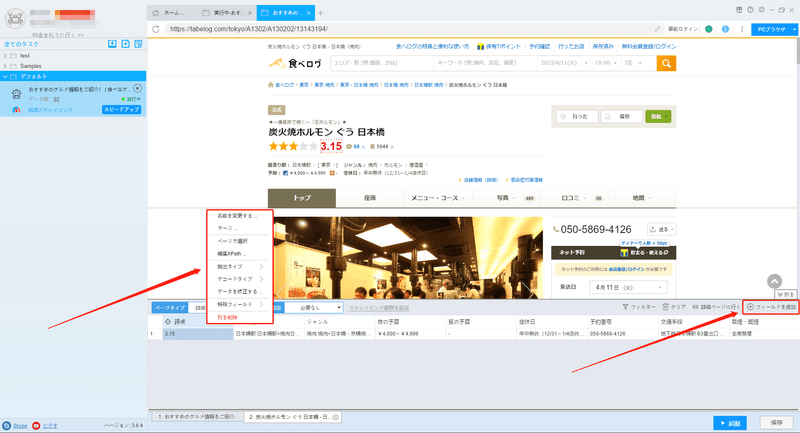Click the エリア・駅 search input
Image resolution: width=800 pixels, height=433 pixels.
click(382, 63)
